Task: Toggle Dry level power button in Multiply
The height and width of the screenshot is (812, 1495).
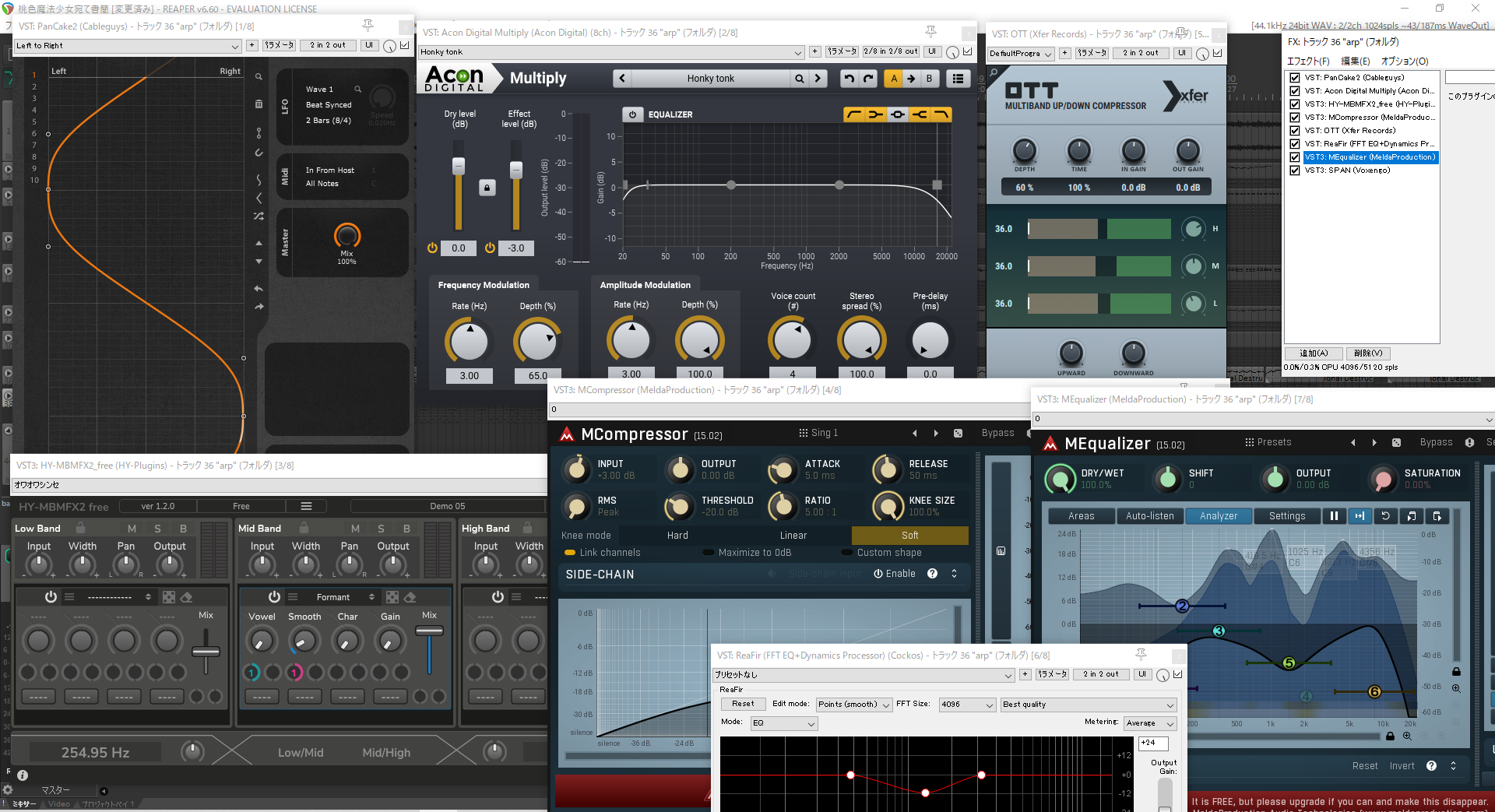Action: point(432,248)
